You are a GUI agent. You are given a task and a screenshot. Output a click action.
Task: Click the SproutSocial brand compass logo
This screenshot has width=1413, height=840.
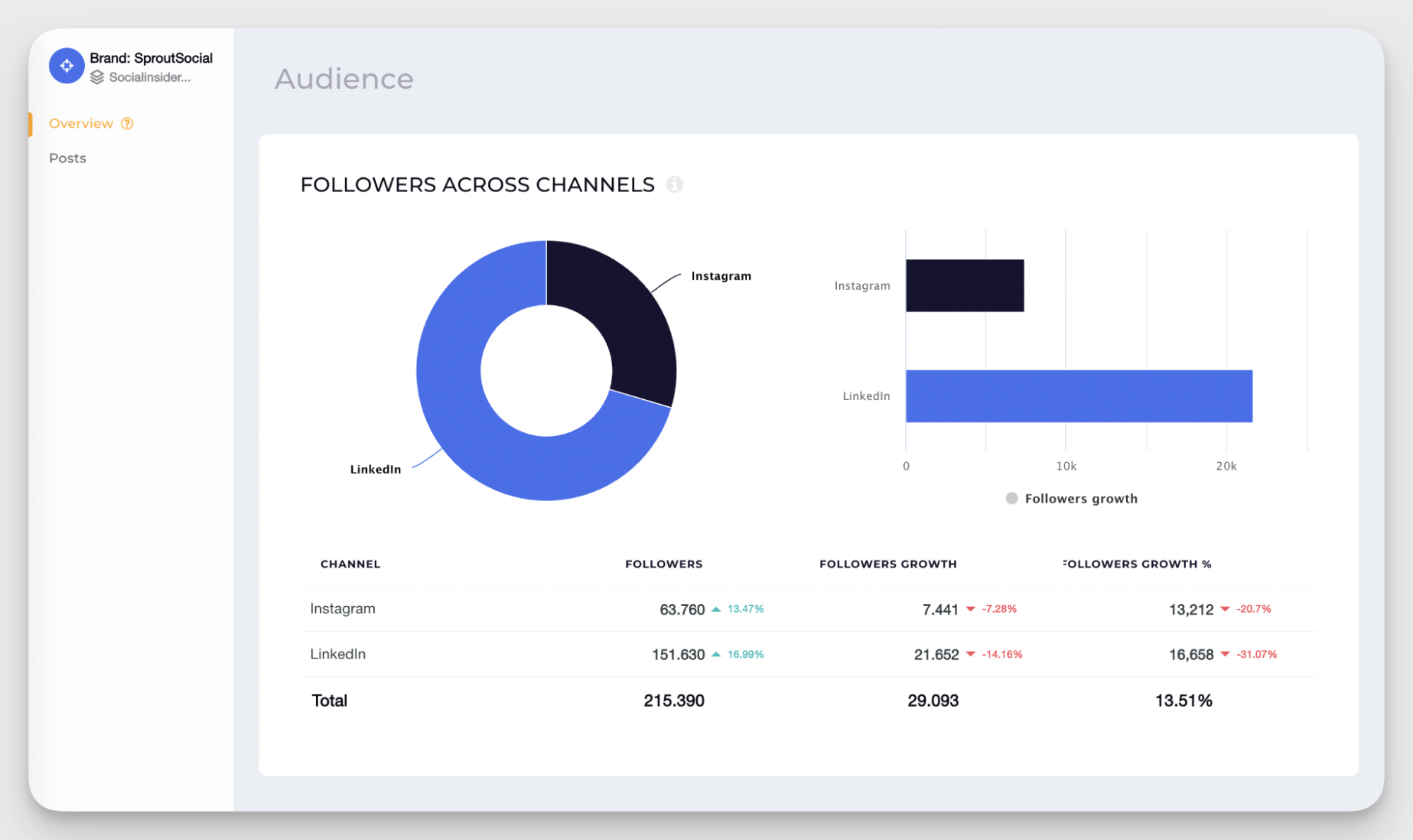(66, 66)
